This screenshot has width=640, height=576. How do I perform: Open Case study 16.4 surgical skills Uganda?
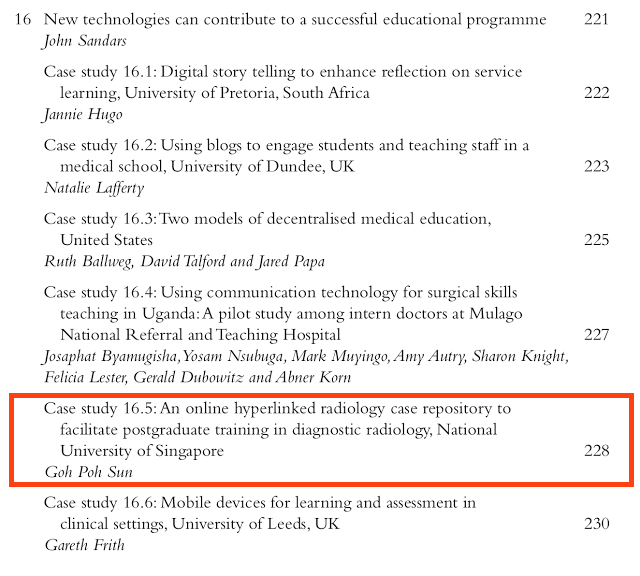(x=283, y=314)
